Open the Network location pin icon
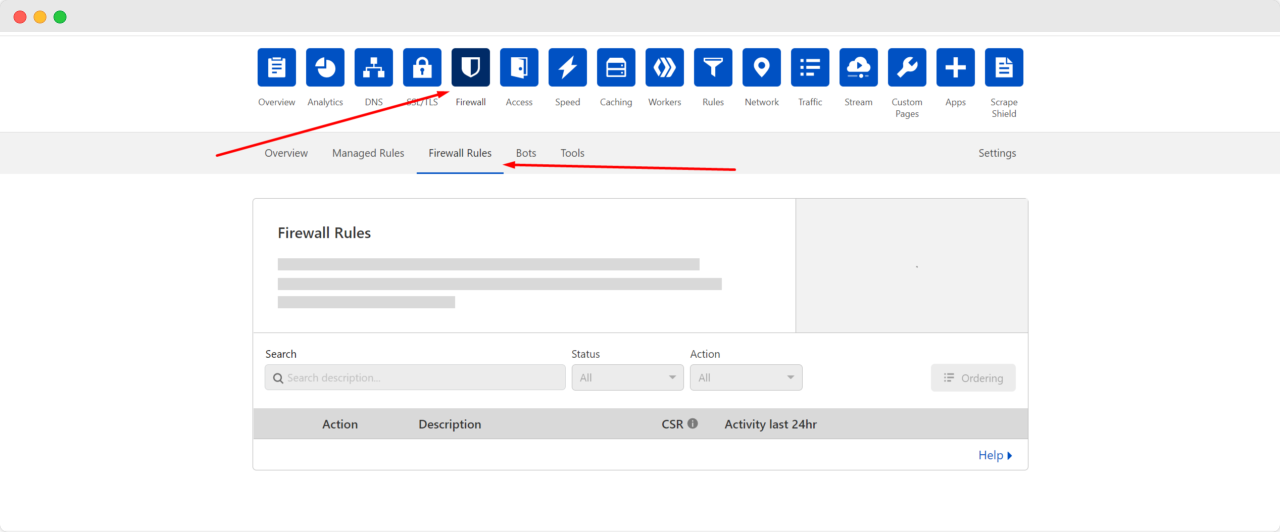Screen dimensions: 1280x532 tap(762, 67)
